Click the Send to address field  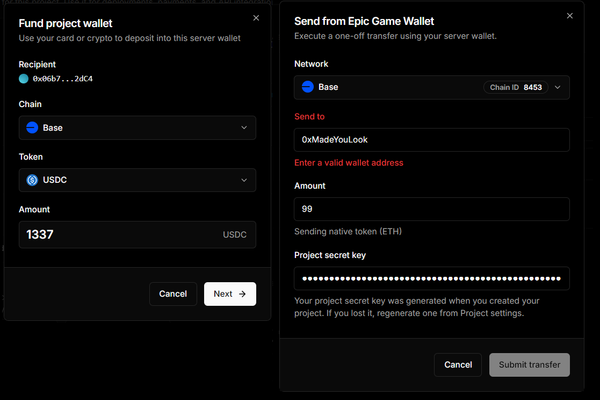(431, 139)
